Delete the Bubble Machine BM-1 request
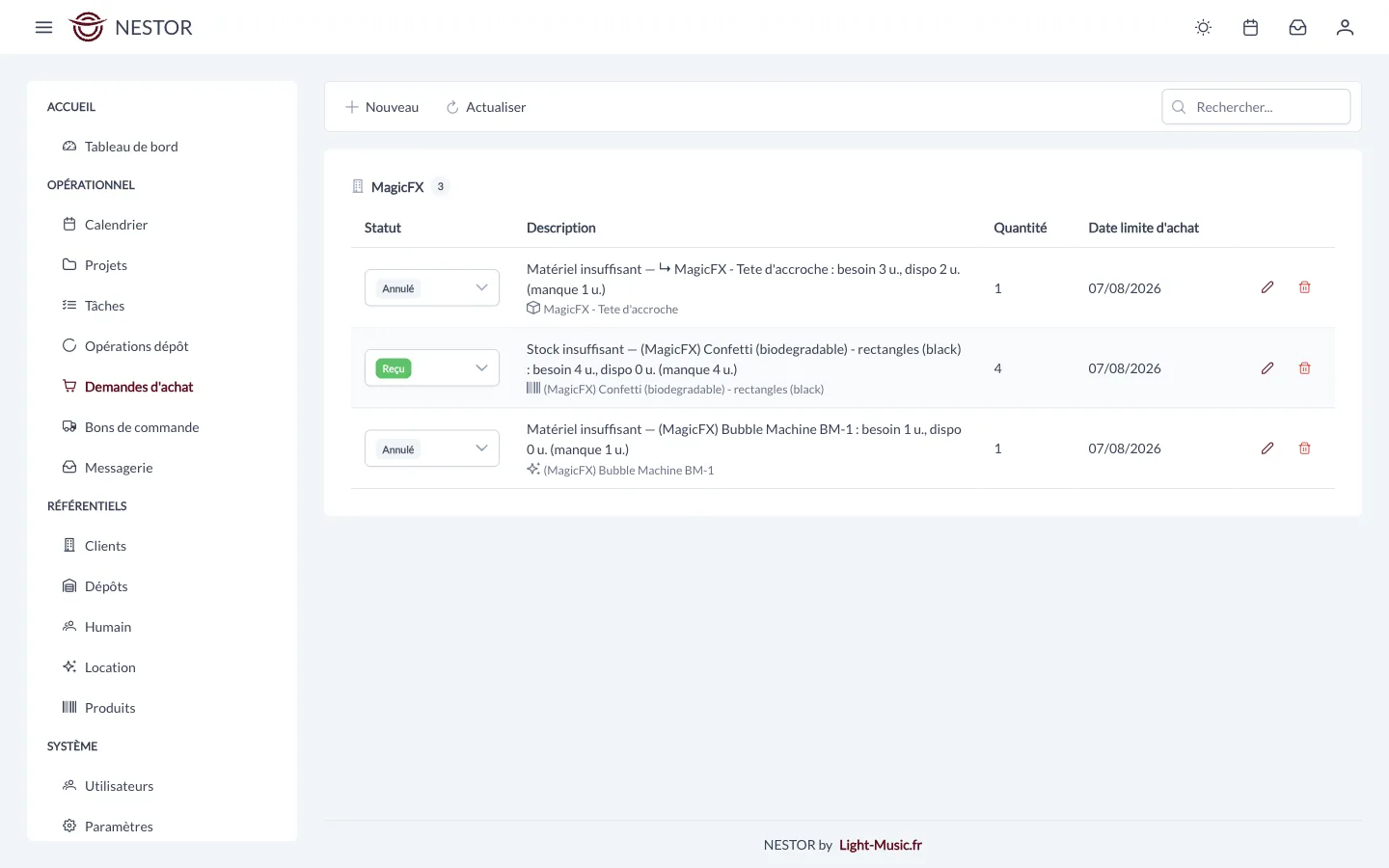 click(x=1304, y=448)
